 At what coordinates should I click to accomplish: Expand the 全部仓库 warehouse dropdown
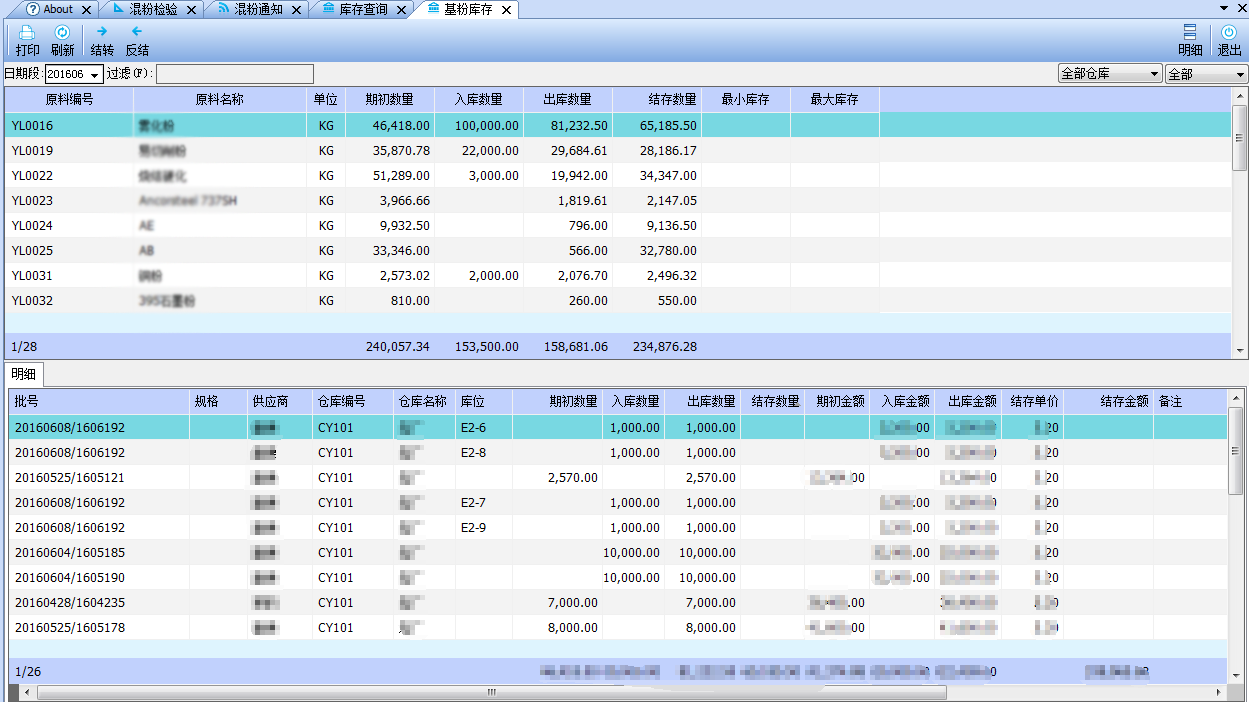tap(1155, 74)
